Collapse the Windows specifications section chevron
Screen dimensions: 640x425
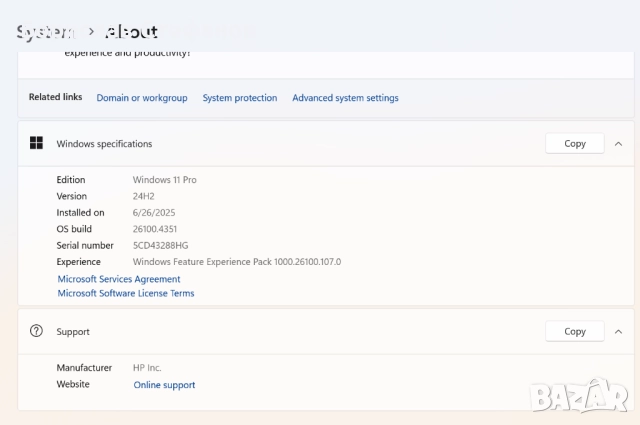[x=618, y=144]
